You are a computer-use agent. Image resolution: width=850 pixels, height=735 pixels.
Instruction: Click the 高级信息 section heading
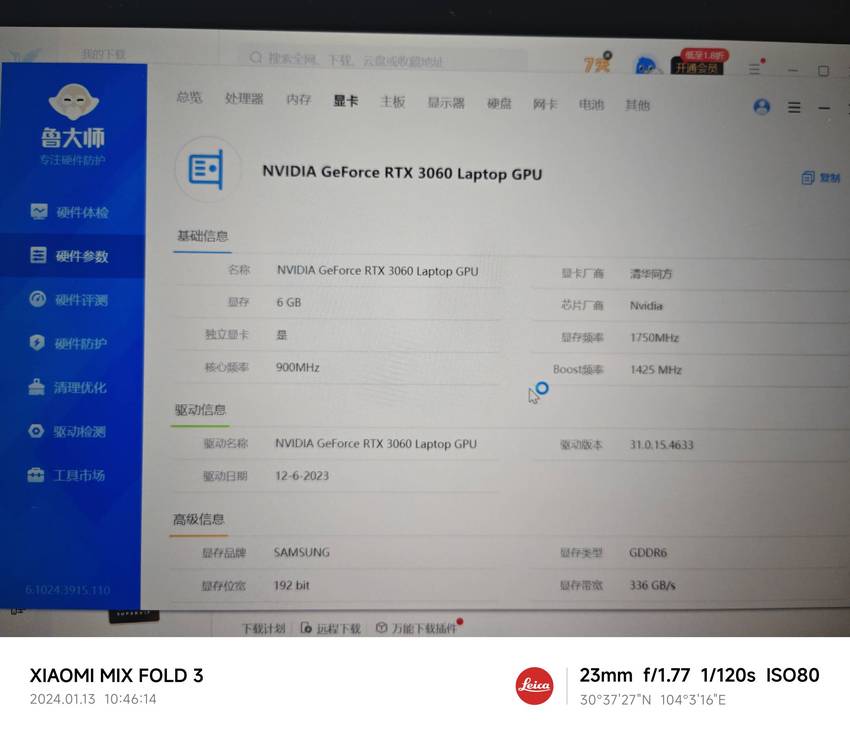coord(198,519)
